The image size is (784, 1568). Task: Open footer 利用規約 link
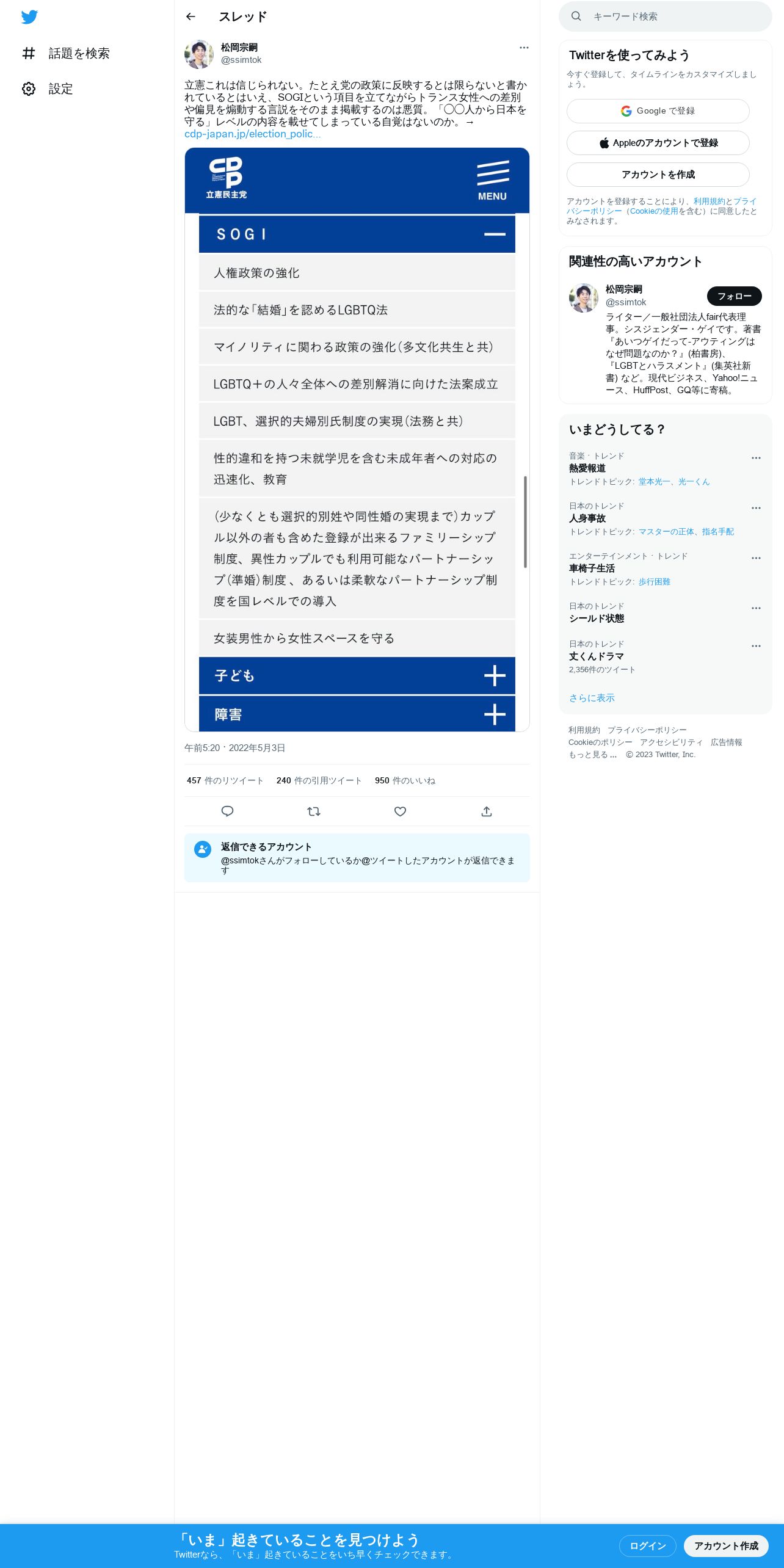[584, 730]
